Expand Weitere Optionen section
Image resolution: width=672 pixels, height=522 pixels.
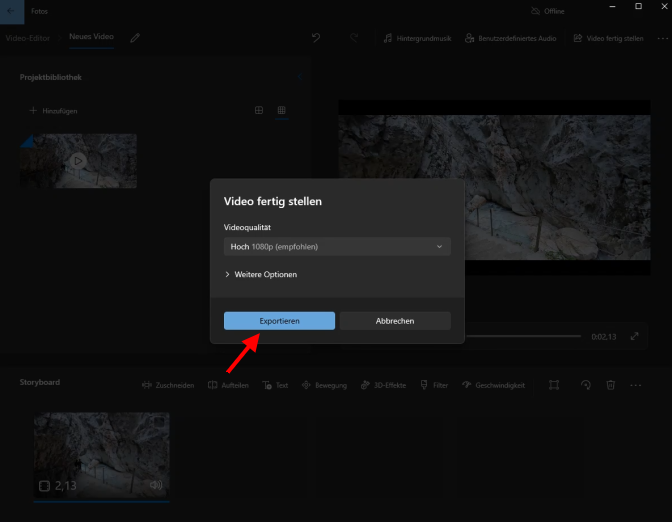[261, 274]
